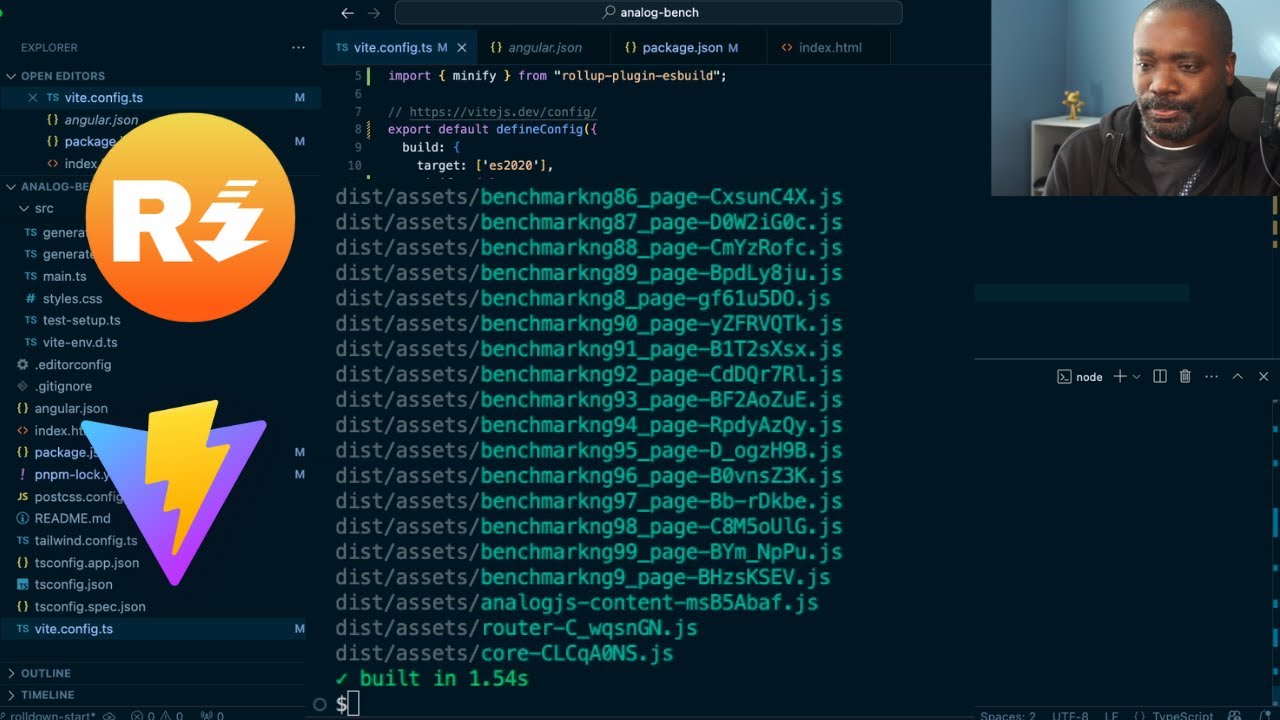Image resolution: width=1280 pixels, height=720 pixels.
Task: Maximize the terminal panel with the caret
Action: 1238,376
